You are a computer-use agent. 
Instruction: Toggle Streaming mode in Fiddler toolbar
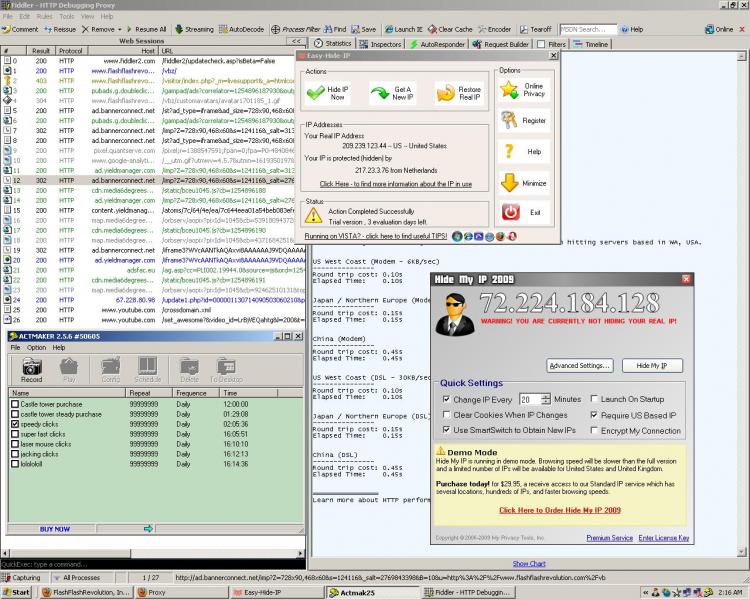[x=194, y=29]
